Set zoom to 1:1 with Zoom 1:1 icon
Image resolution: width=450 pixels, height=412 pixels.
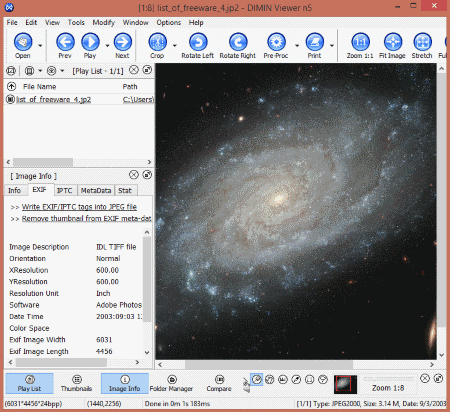pyautogui.click(x=360, y=42)
